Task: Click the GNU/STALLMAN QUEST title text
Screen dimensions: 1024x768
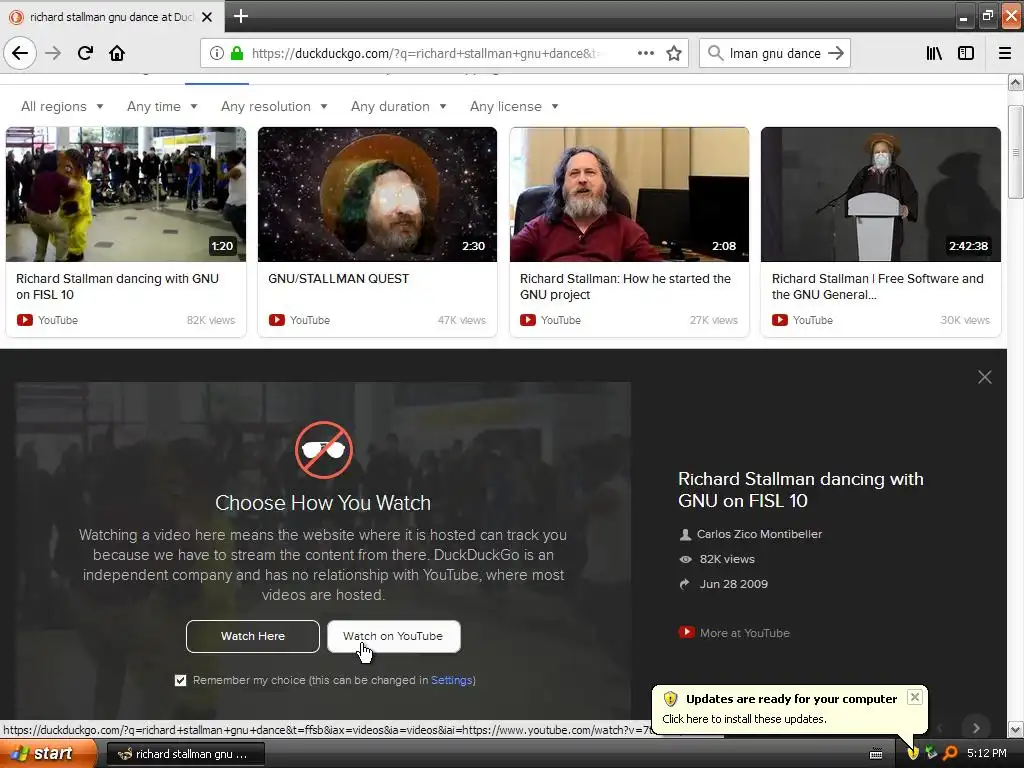Action: 338,279
